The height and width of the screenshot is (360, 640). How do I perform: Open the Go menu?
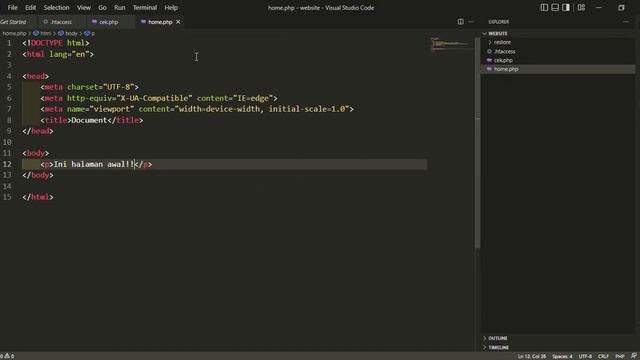(x=102, y=7)
